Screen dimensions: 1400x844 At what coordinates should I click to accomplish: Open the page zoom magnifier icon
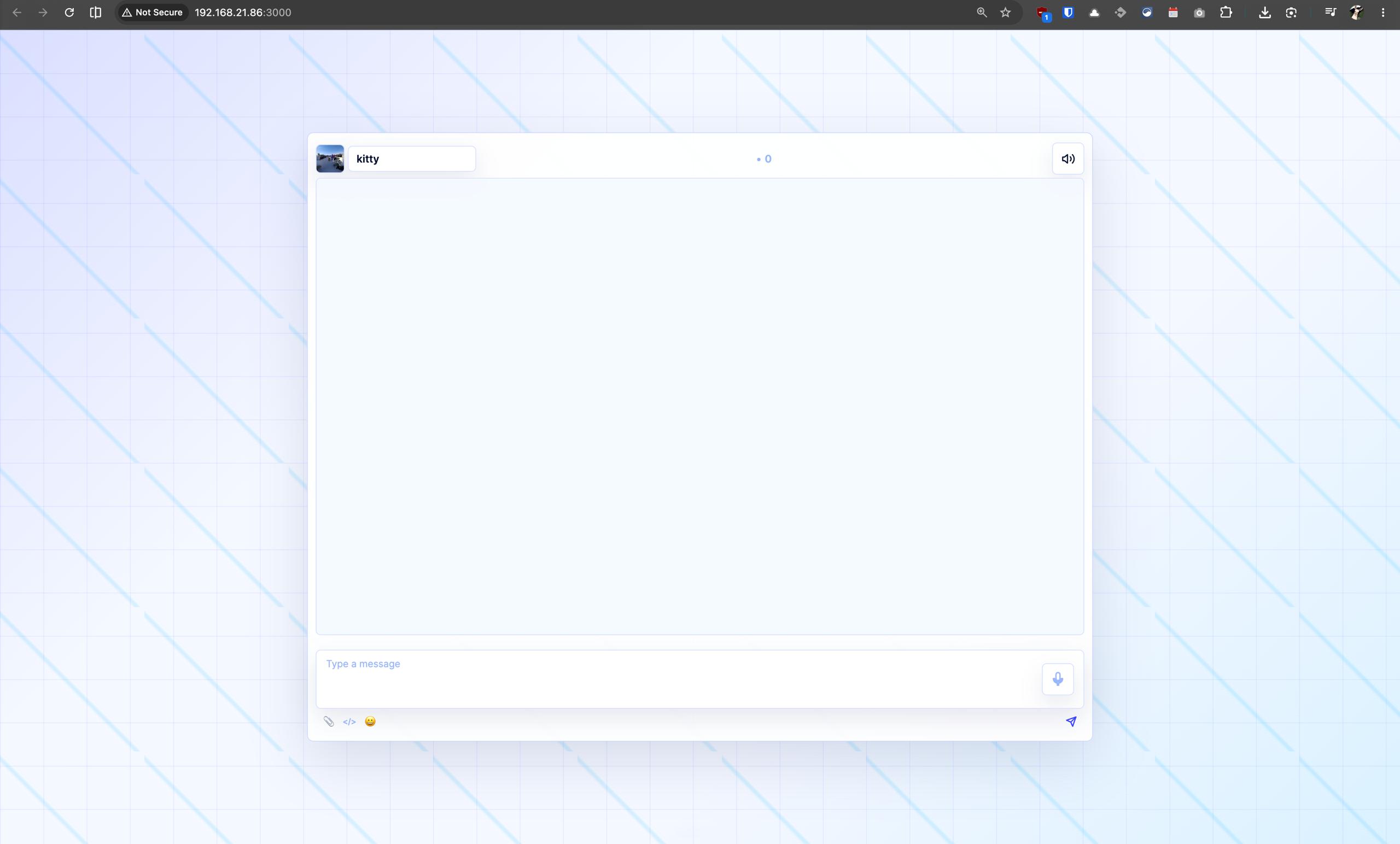(x=981, y=13)
